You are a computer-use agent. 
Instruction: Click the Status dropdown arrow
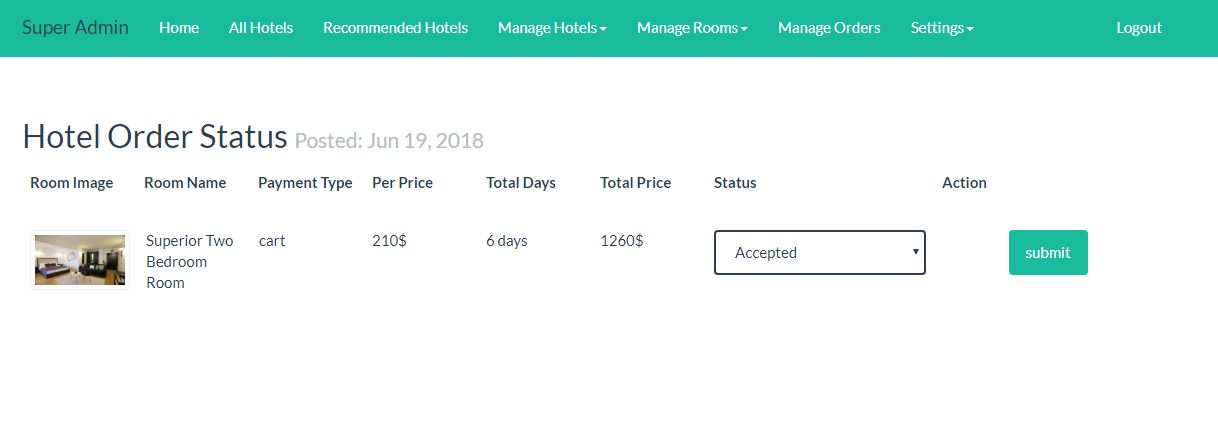pos(916,252)
